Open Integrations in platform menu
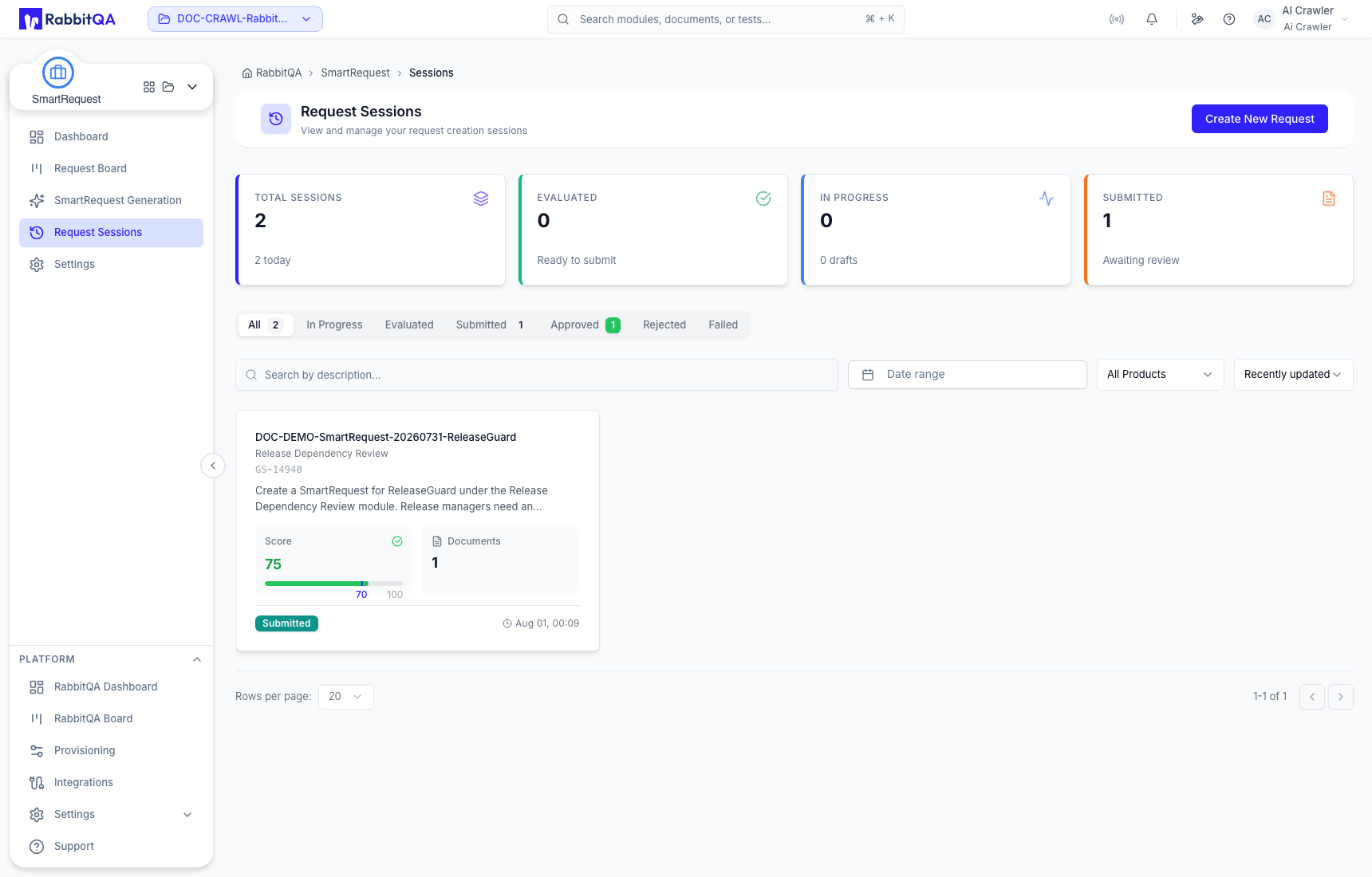 tap(111, 783)
